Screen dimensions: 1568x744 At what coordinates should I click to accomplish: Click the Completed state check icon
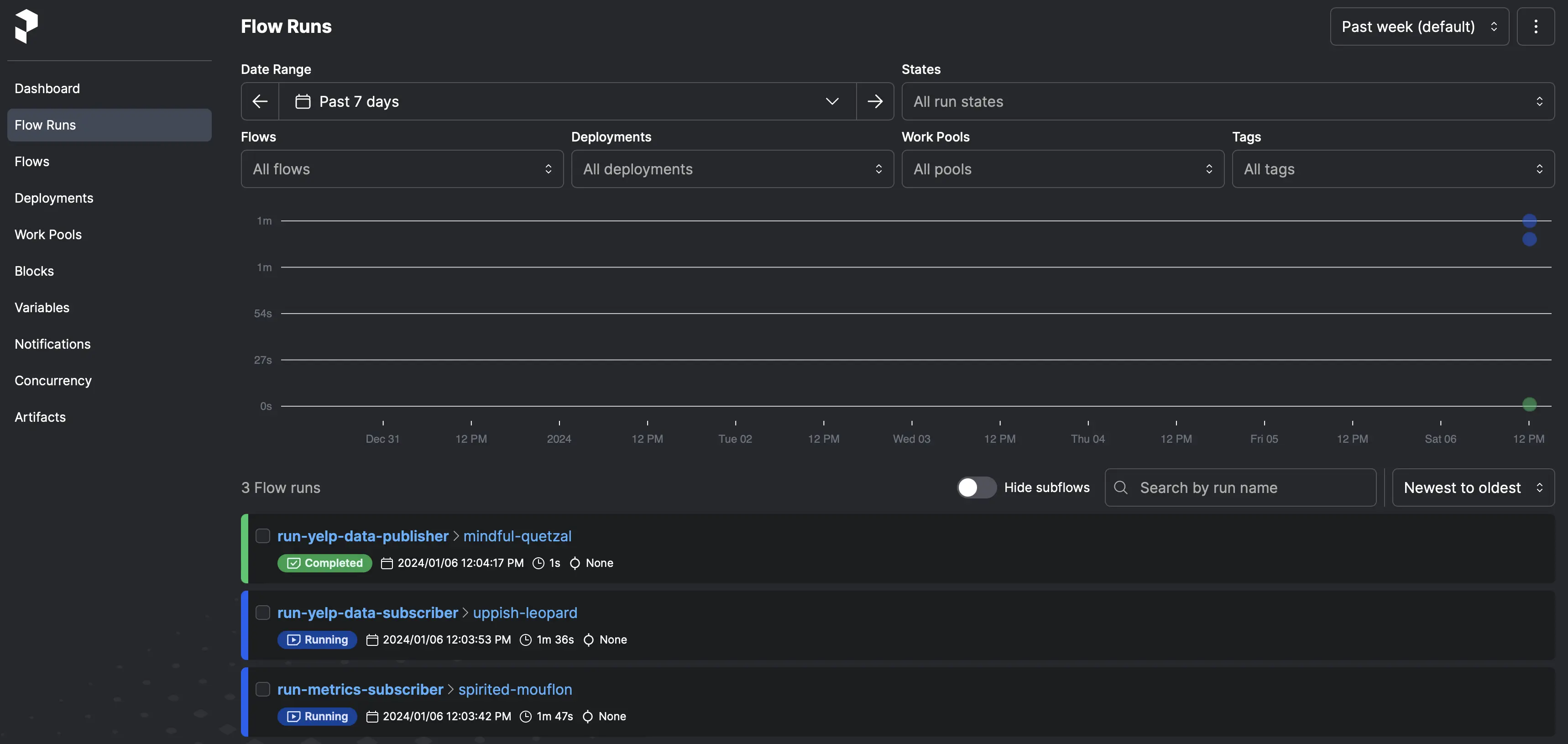pyautogui.click(x=293, y=563)
